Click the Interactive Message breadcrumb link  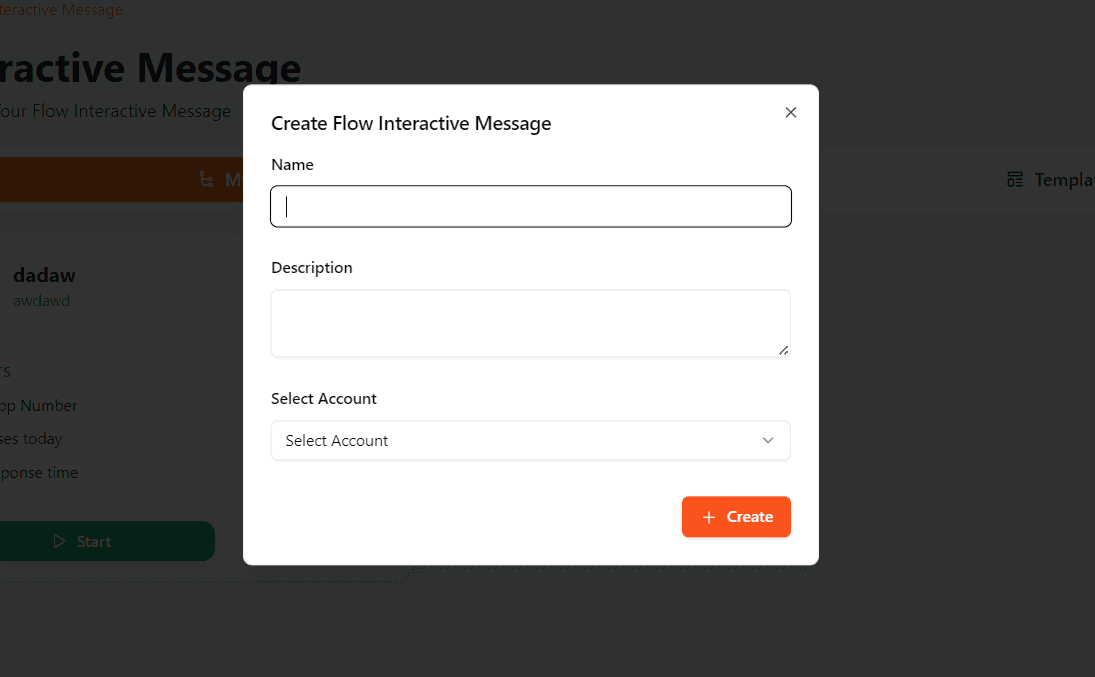(x=61, y=9)
